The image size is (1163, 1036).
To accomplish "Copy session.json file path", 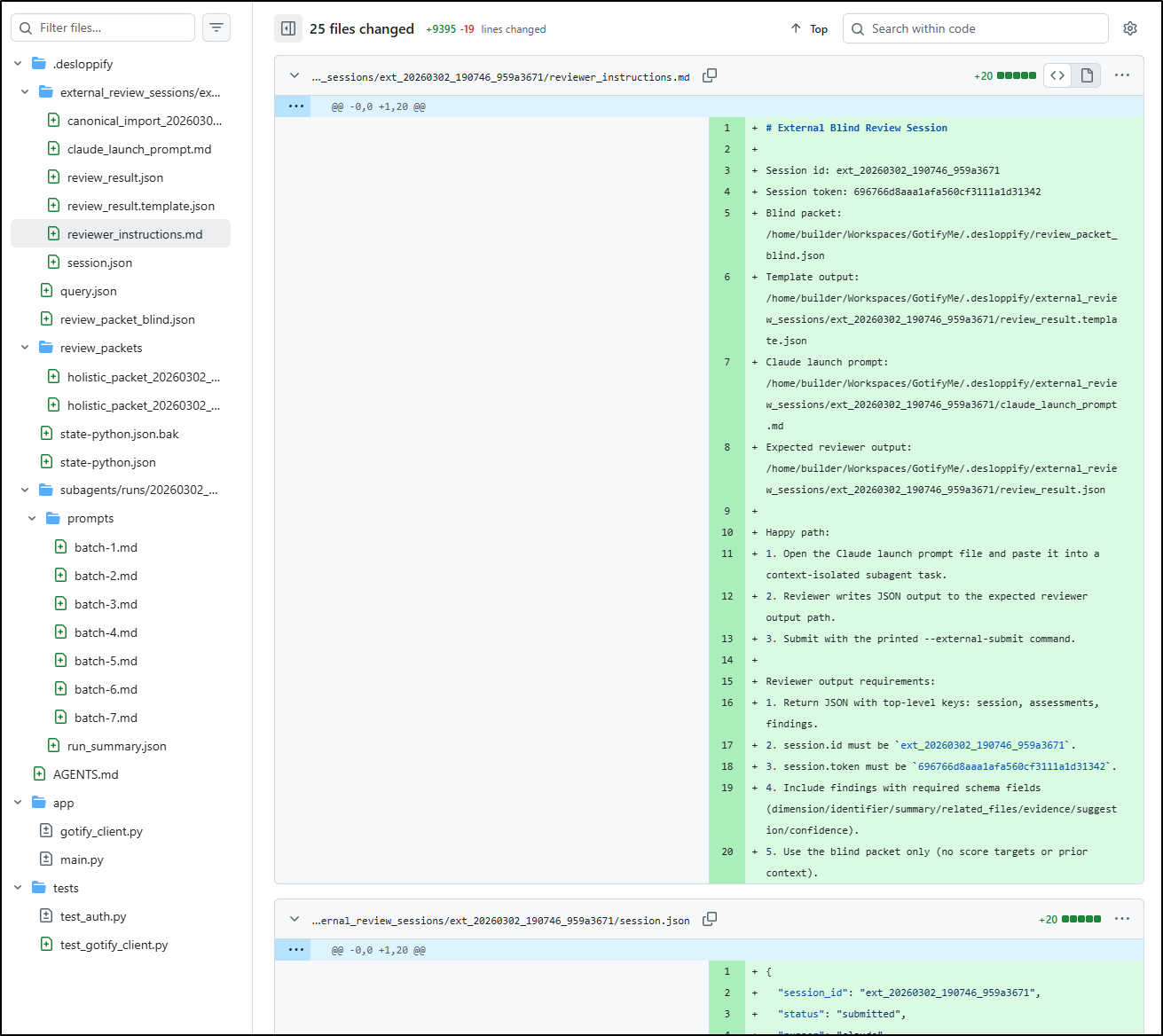I will 710,920.
